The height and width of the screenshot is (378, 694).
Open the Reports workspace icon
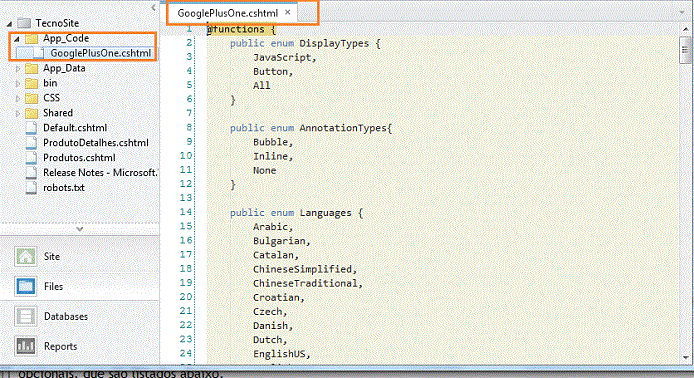[25, 346]
